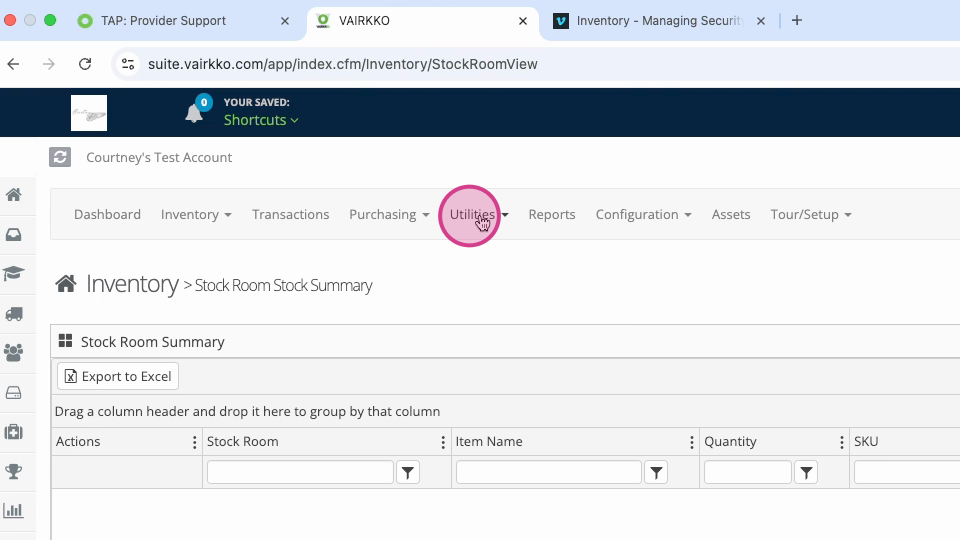This screenshot has height=540, width=960.
Task: Go forward with browser forward arrow
Action: click(49, 64)
